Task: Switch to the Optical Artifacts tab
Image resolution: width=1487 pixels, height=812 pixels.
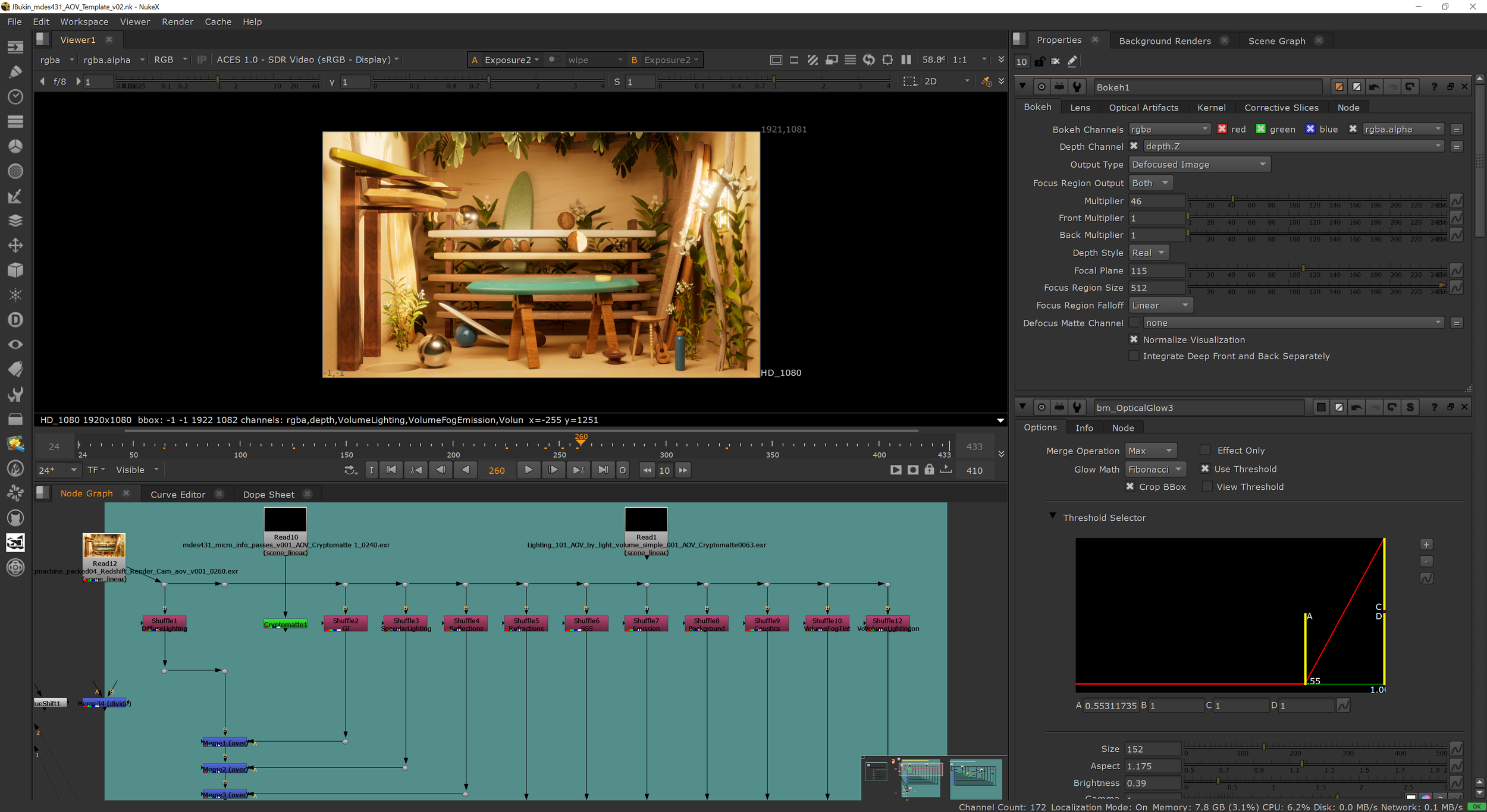Action: (x=1143, y=108)
